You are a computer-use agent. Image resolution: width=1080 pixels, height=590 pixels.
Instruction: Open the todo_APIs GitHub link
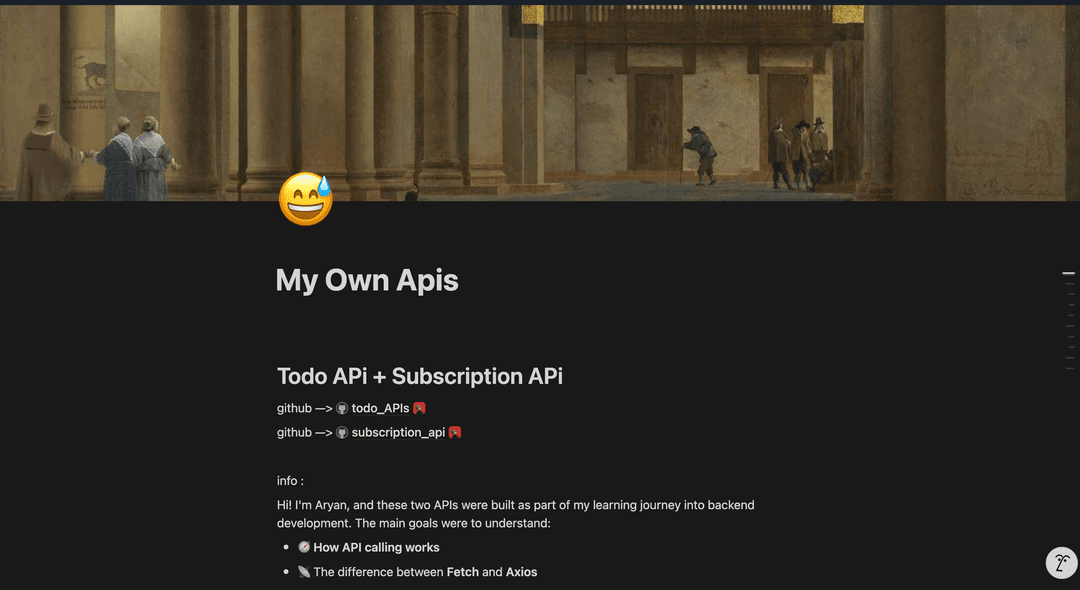379,408
